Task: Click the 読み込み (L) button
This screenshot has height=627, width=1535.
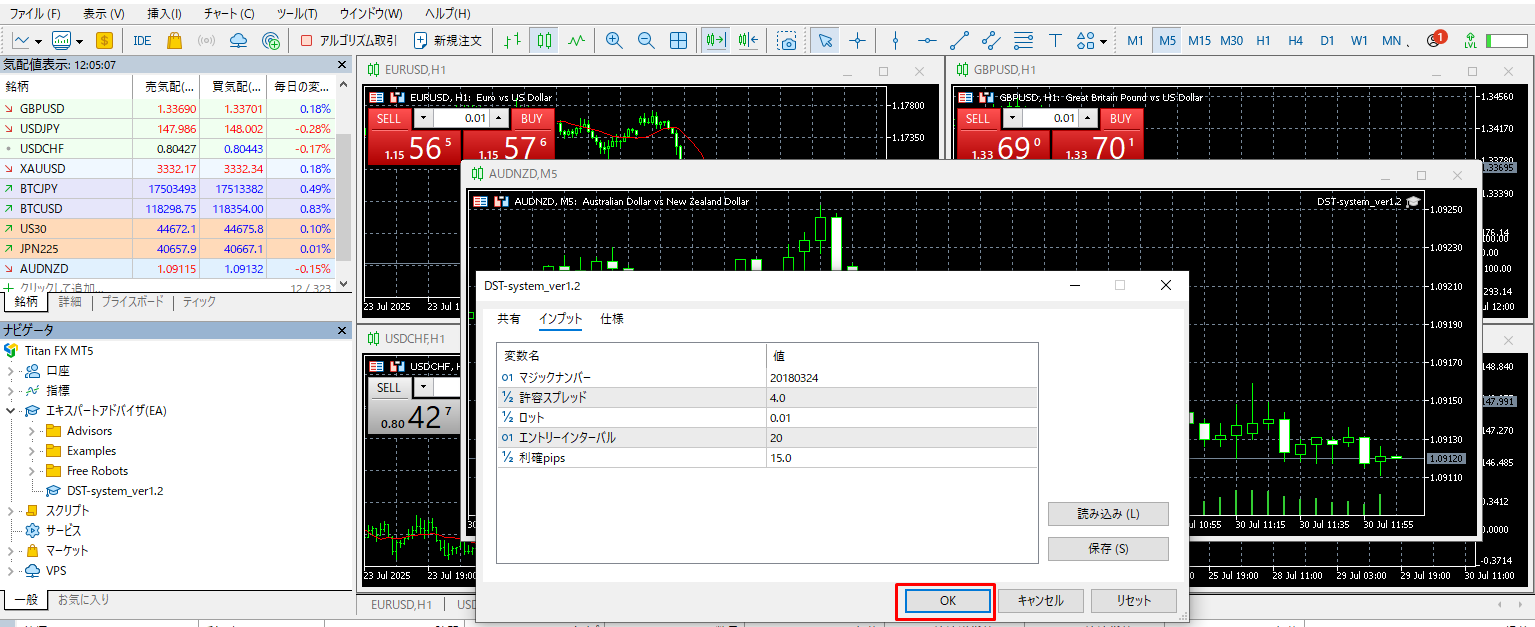Action: tap(1108, 514)
